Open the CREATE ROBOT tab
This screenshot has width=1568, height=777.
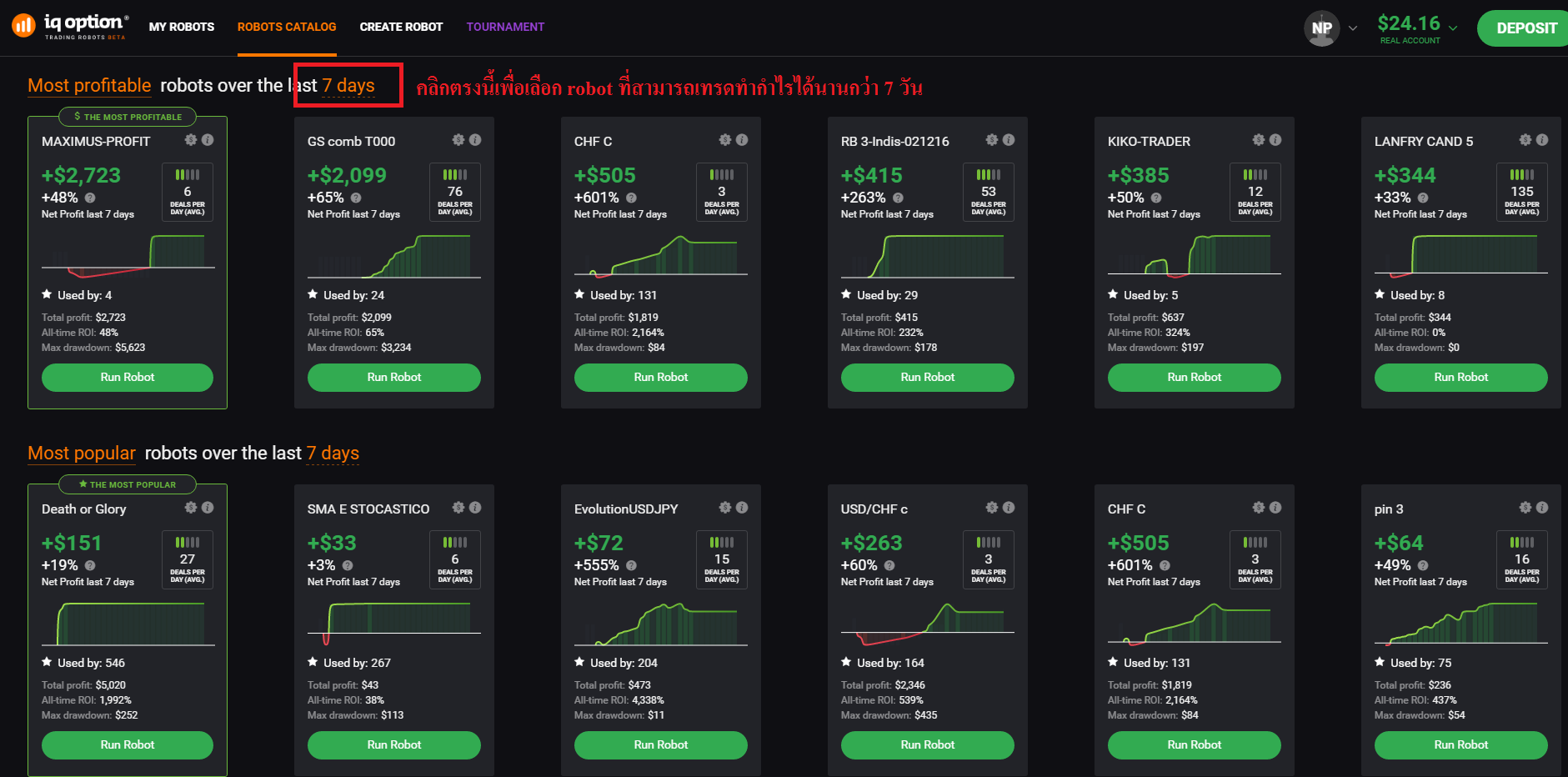pyautogui.click(x=401, y=27)
